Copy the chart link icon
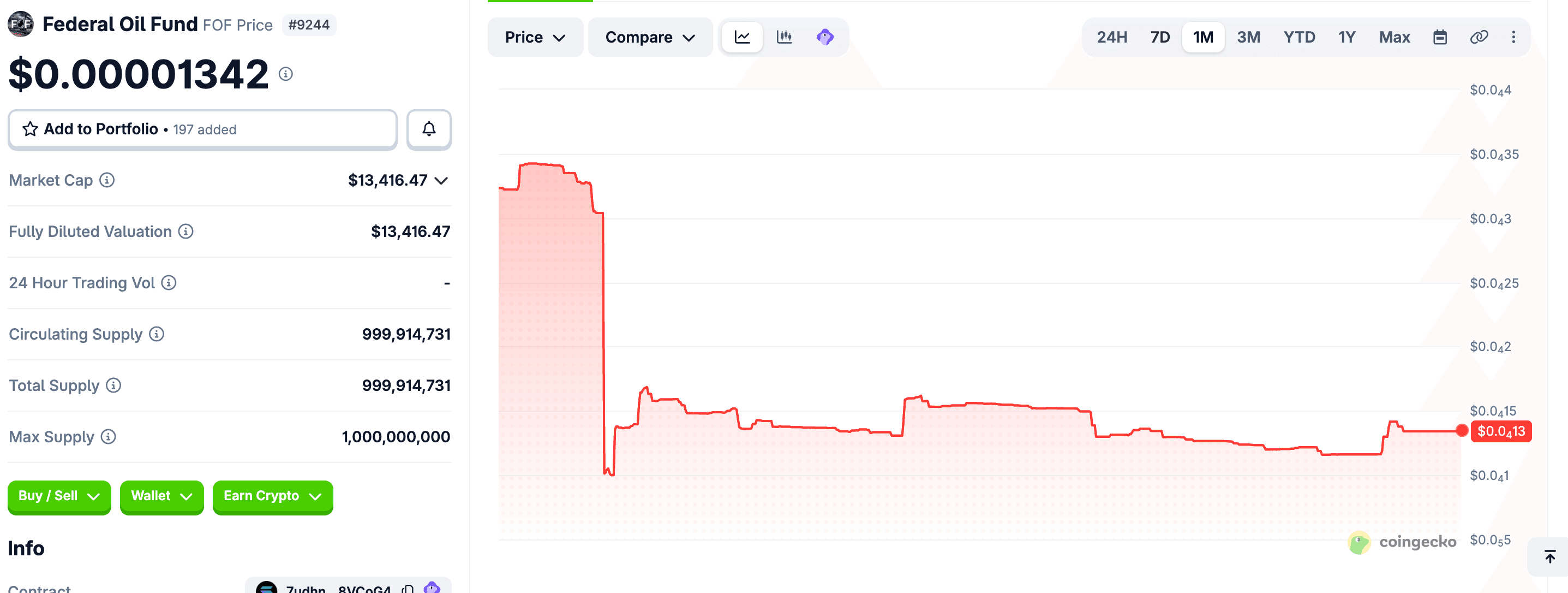The height and width of the screenshot is (593, 1568). [1479, 37]
